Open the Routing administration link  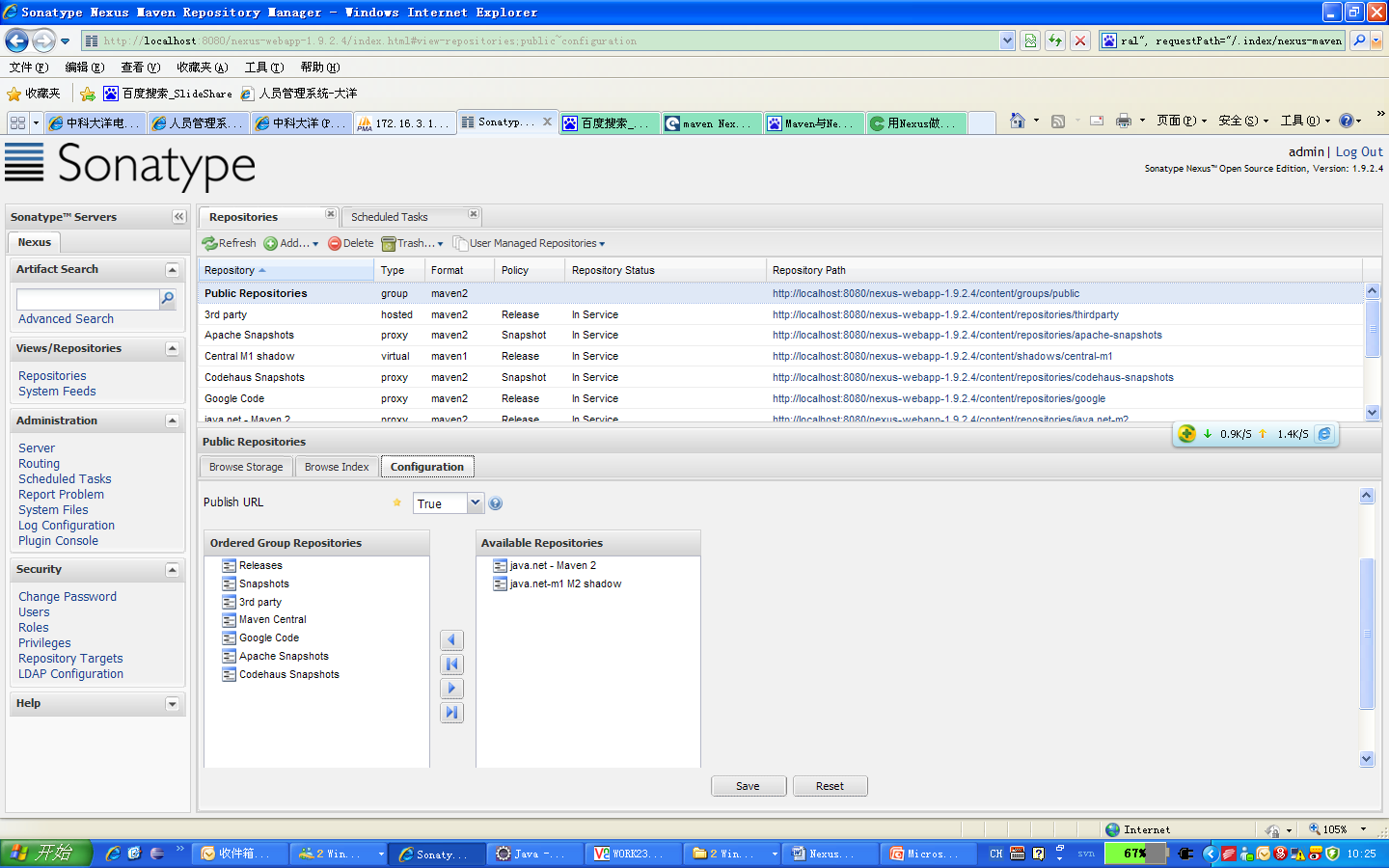tap(39, 463)
